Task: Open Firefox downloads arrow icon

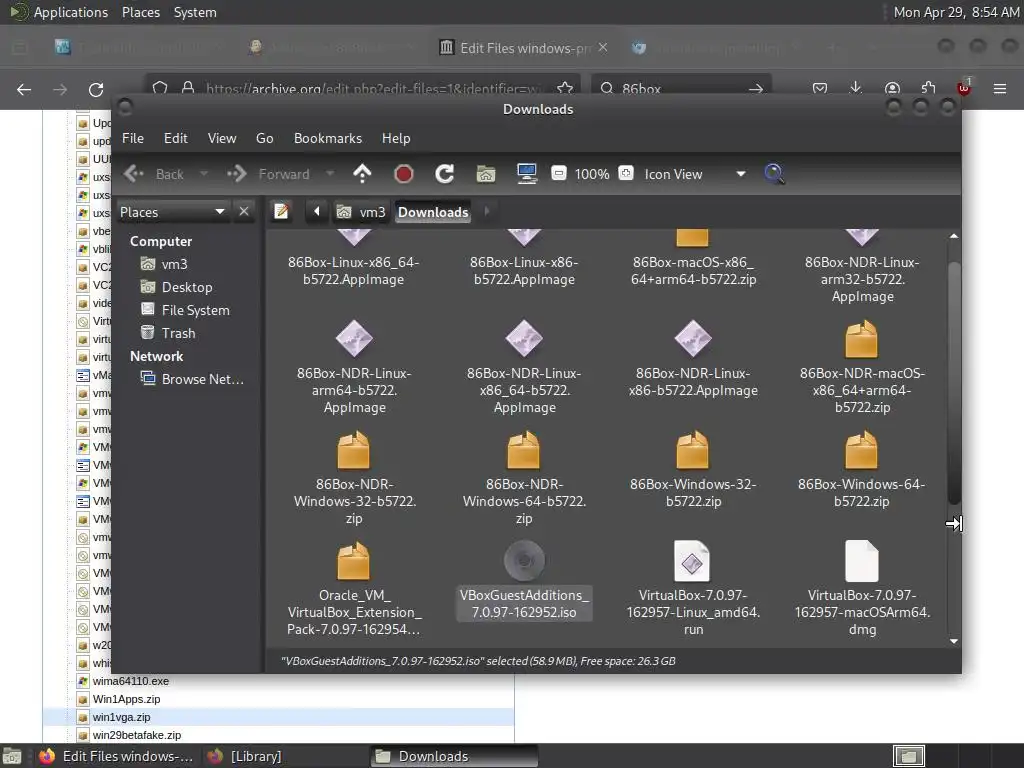Action: pyautogui.click(x=856, y=88)
